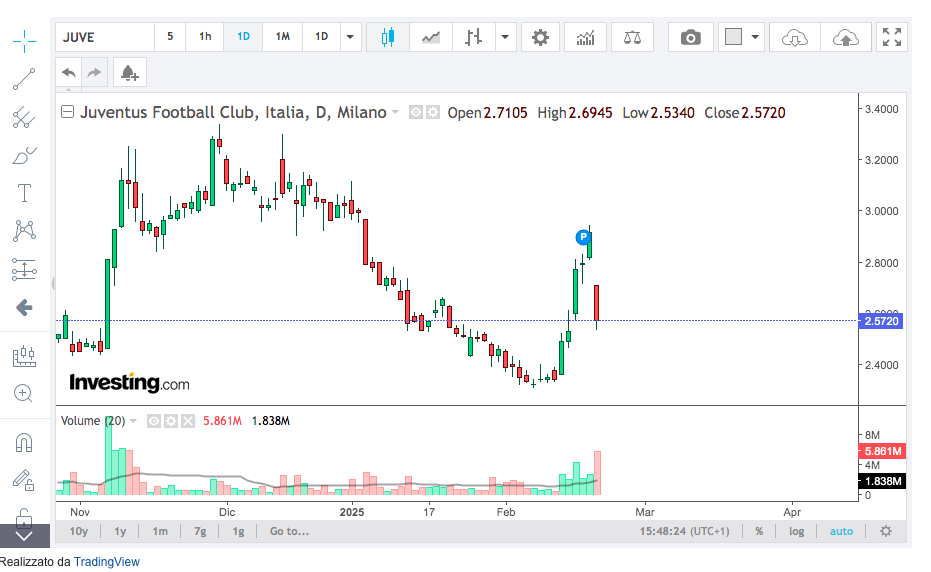
Task: Select the 5 minute interval
Action: coord(170,37)
